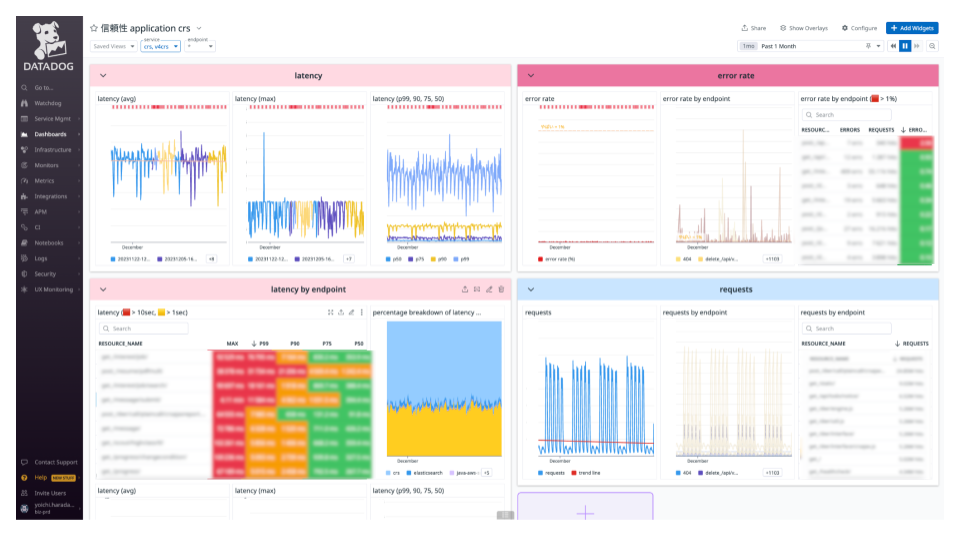Click the pencil edit icon on latency by endpoint group
960x540 pixels.
(489, 289)
